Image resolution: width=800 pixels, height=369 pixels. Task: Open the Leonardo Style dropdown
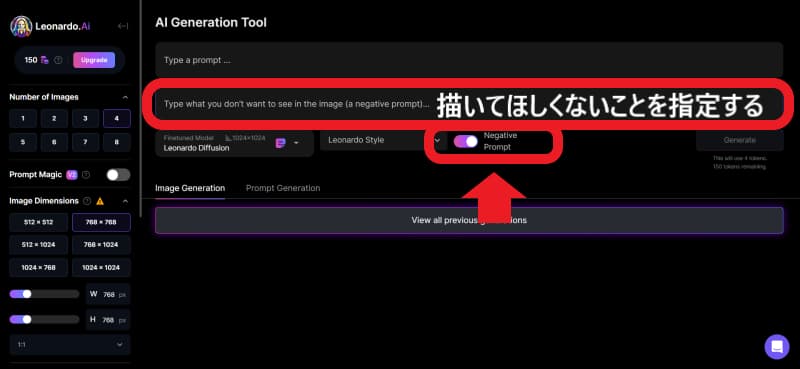(384, 140)
